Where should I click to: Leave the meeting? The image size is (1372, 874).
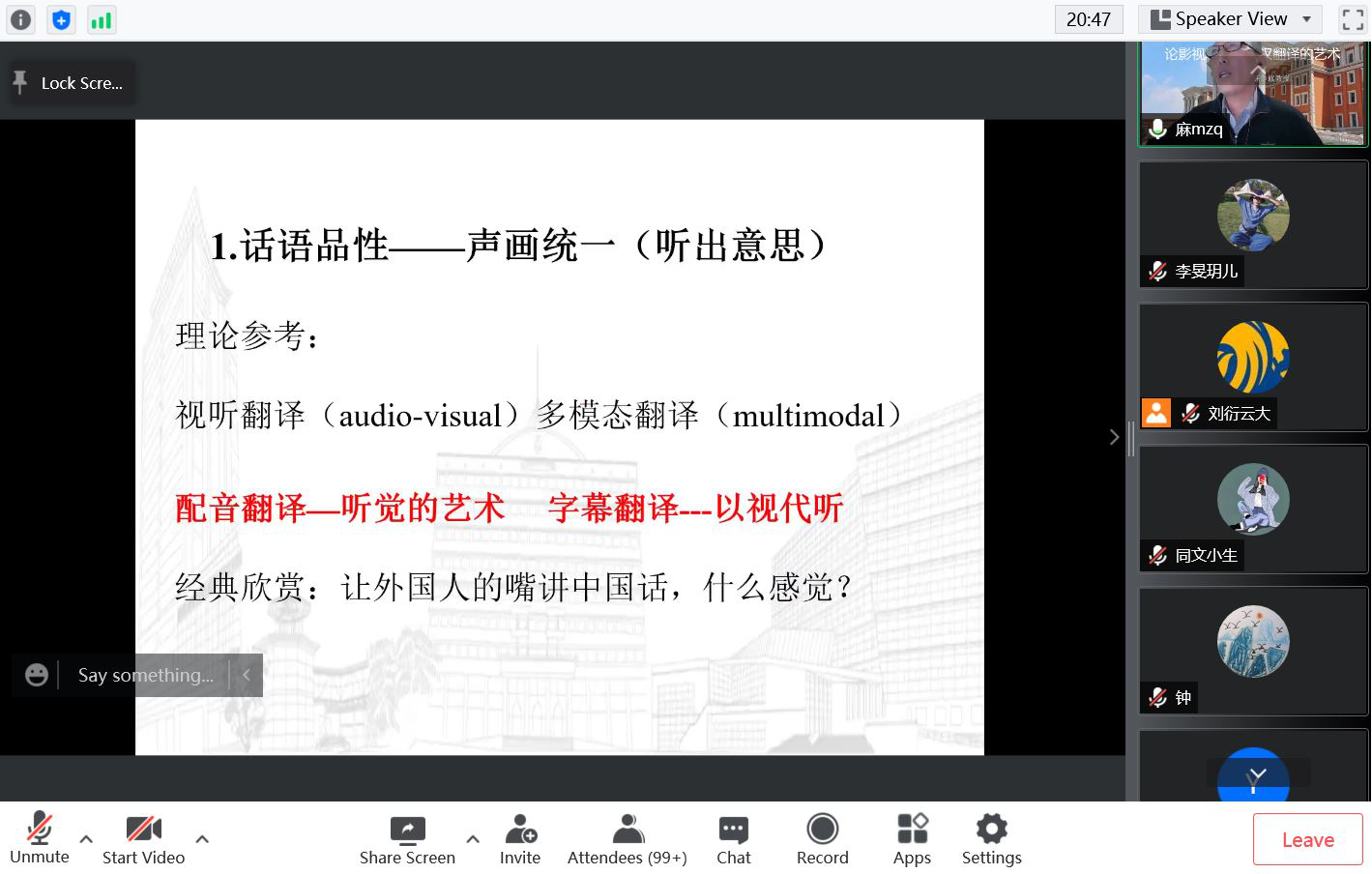1307,839
